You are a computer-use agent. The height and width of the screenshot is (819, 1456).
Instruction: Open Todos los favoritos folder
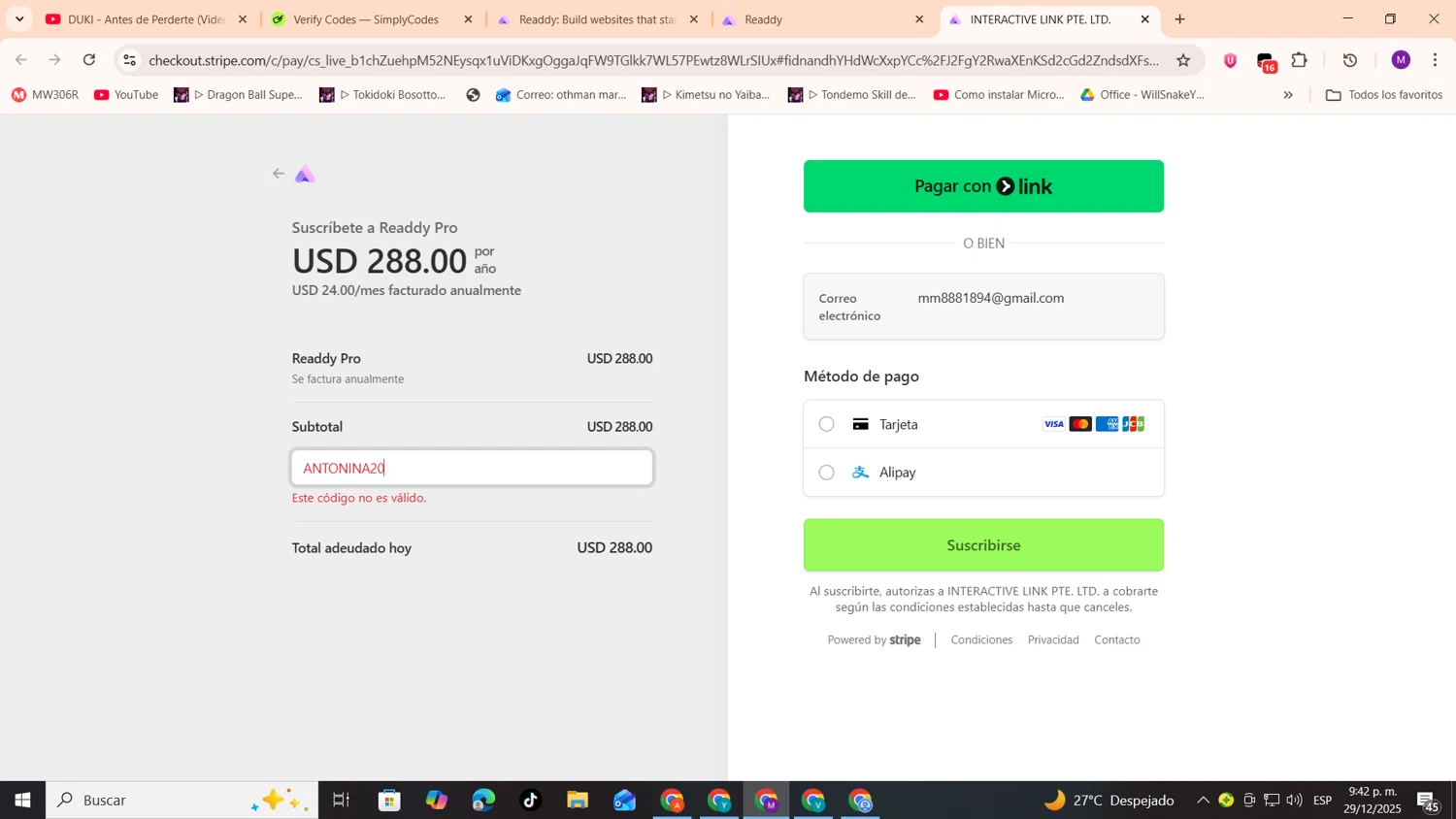(x=1384, y=95)
